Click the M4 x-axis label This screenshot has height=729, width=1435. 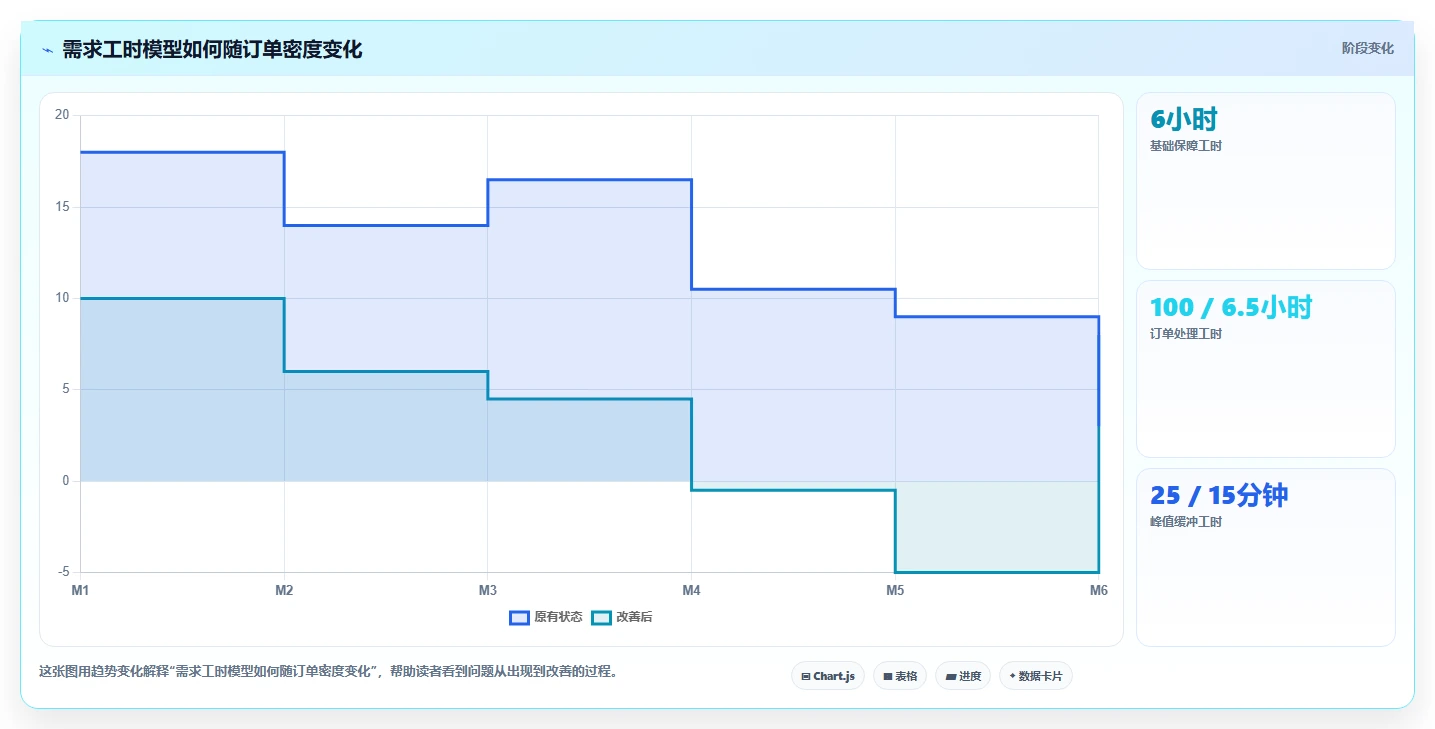click(x=691, y=590)
